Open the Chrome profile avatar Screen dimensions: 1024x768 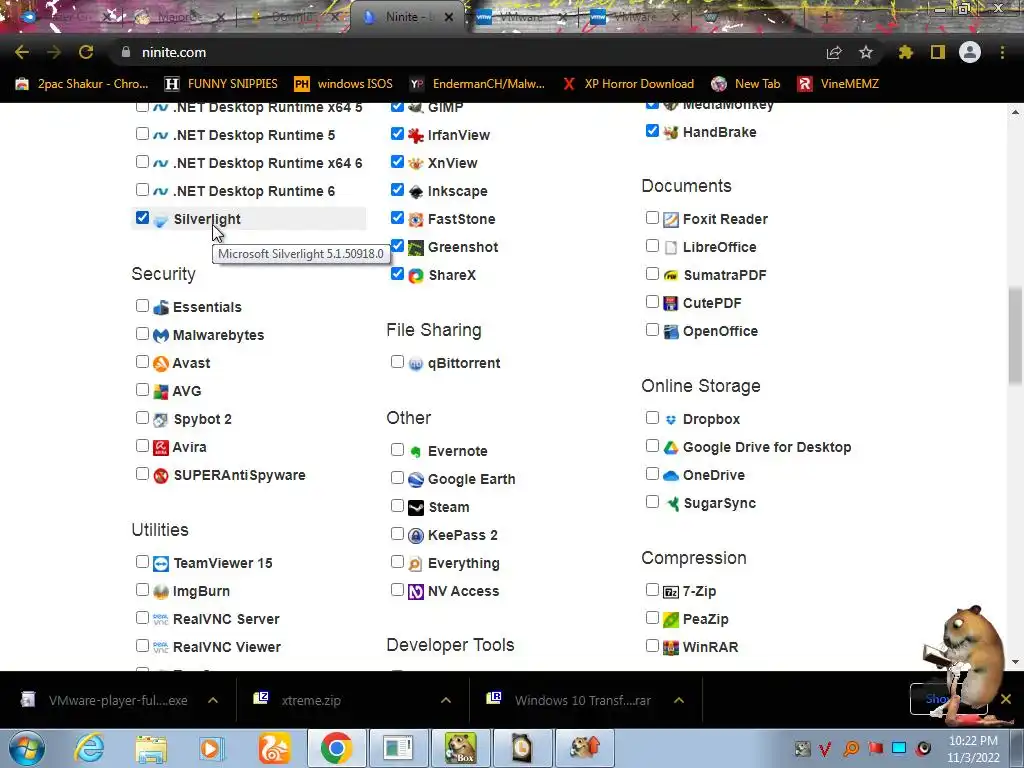(970, 52)
